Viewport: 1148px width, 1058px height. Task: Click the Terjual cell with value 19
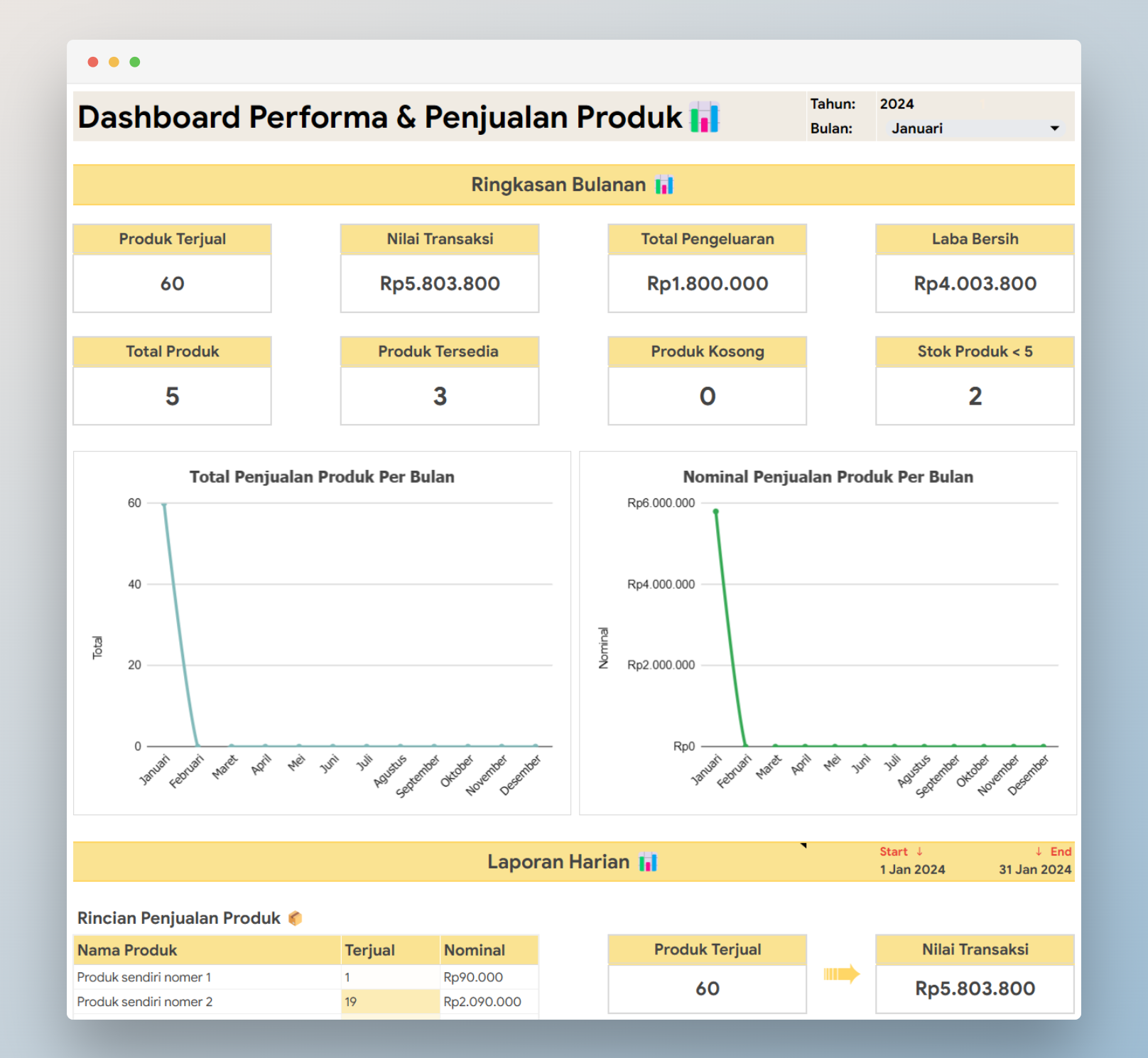(x=391, y=1002)
